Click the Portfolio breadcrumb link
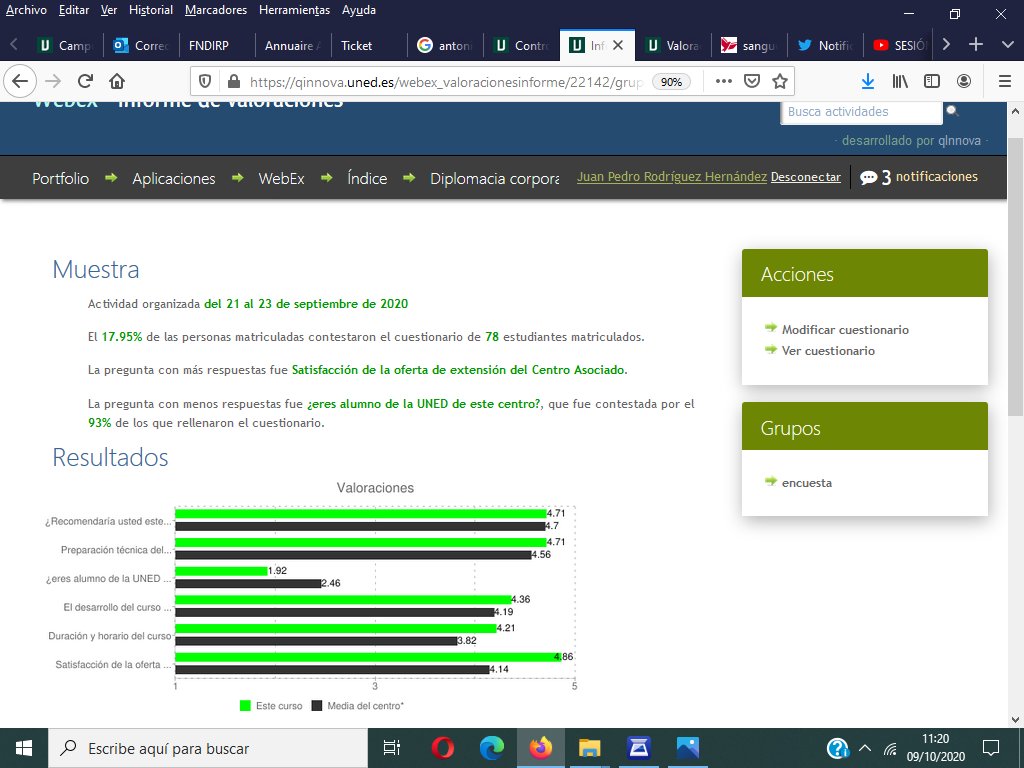This screenshot has width=1024, height=768. [x=61, y=178]
